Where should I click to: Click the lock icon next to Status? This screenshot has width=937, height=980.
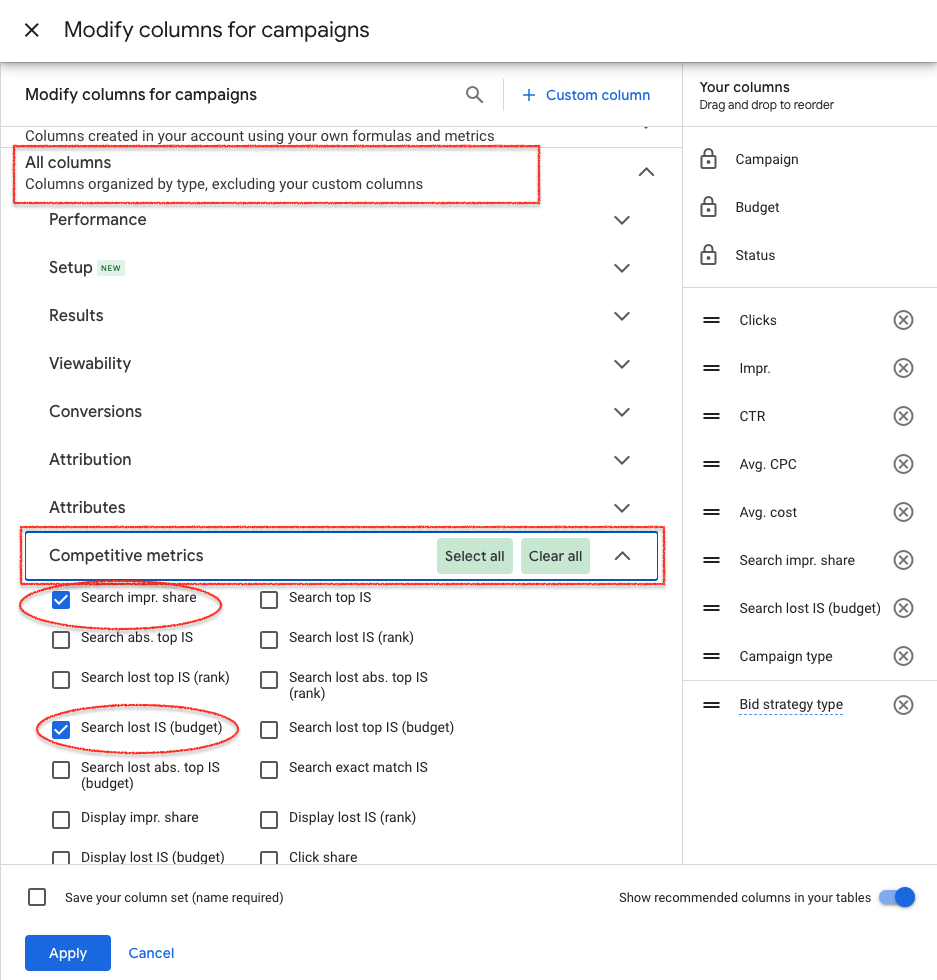(708, 255)
